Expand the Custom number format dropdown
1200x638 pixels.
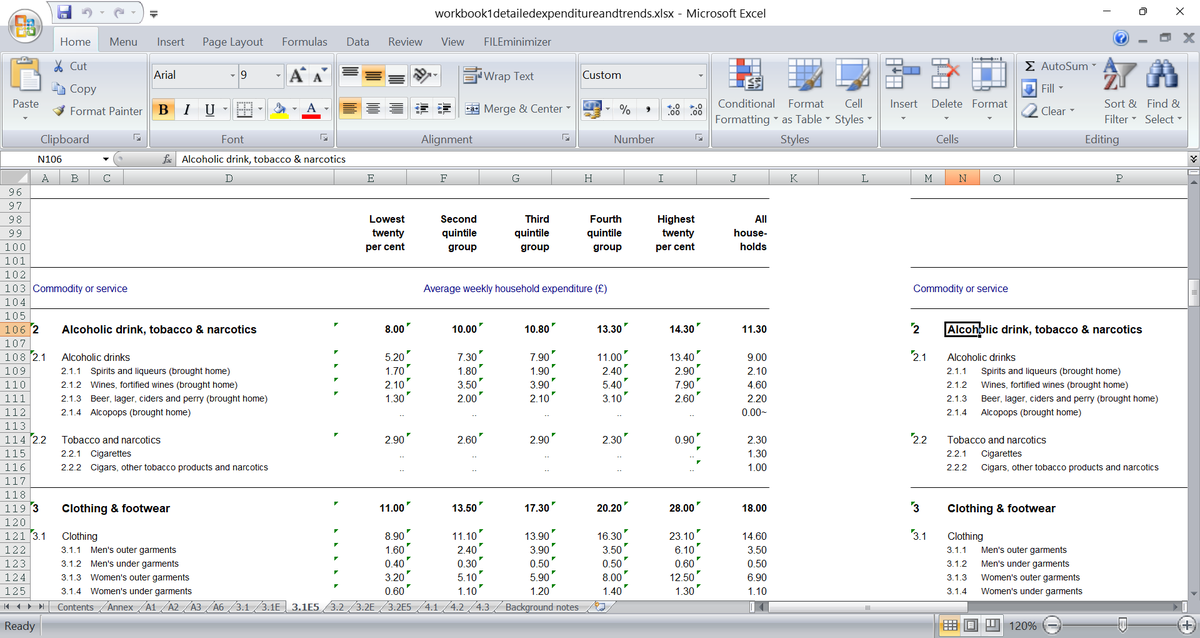tap(701, 76)
